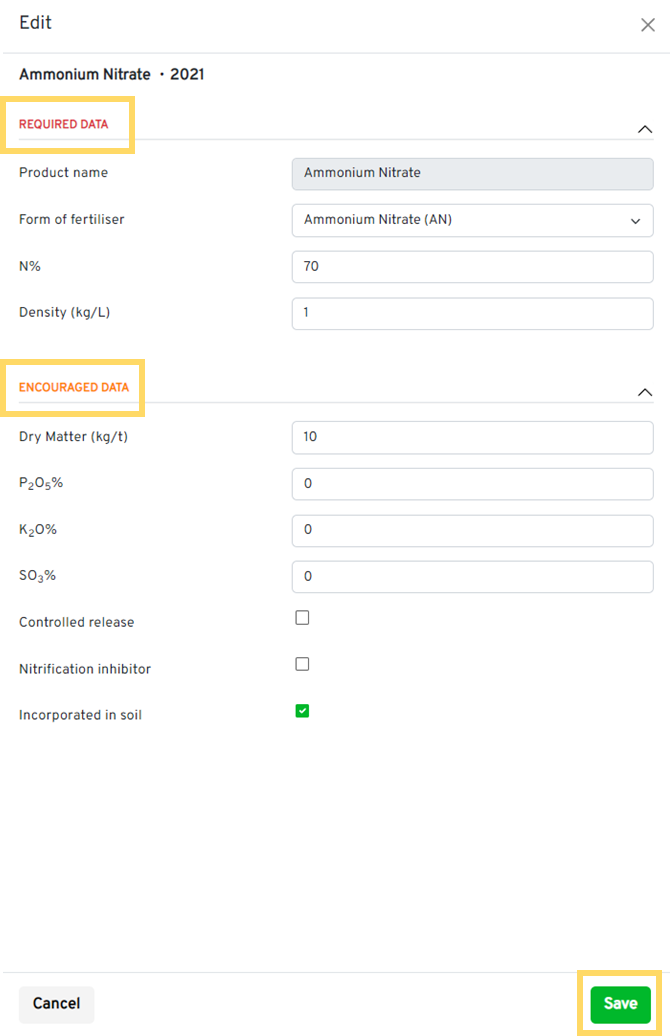The image size is (670, 1036).
Task: Close the Edit dialog with X icon
Action: coord(647,25)
